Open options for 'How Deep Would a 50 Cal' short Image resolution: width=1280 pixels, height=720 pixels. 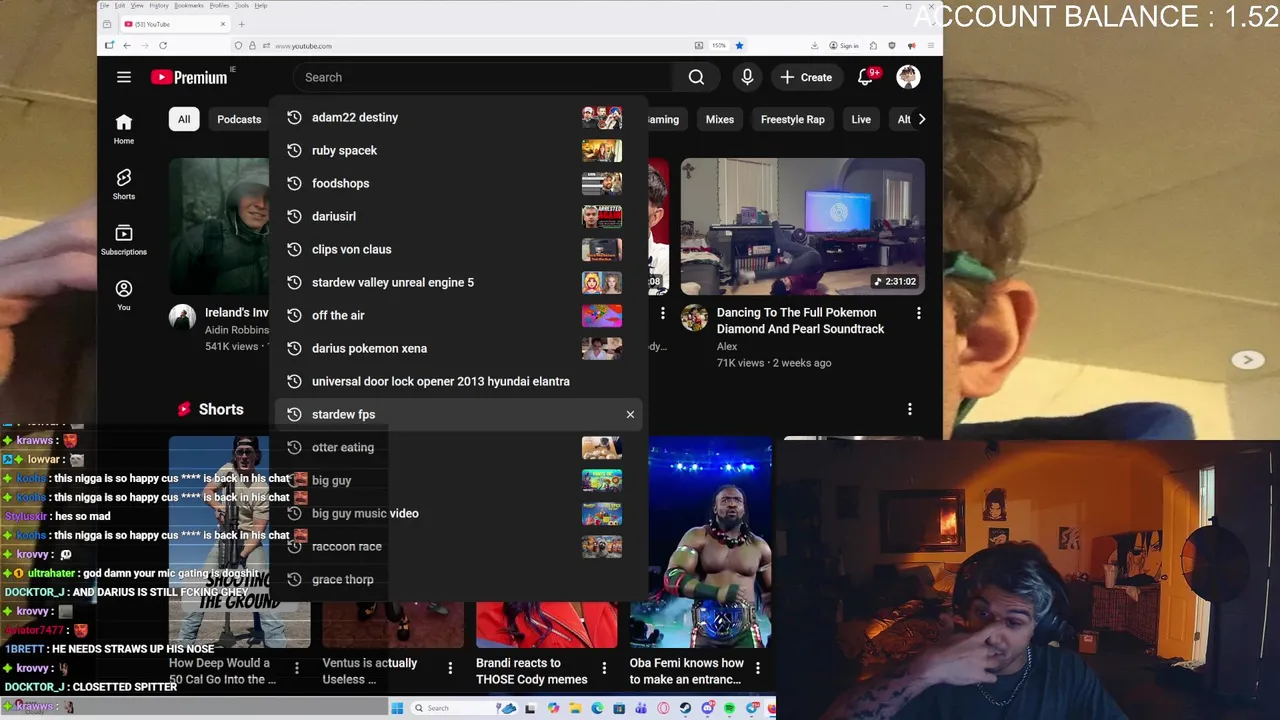(296, 667)
